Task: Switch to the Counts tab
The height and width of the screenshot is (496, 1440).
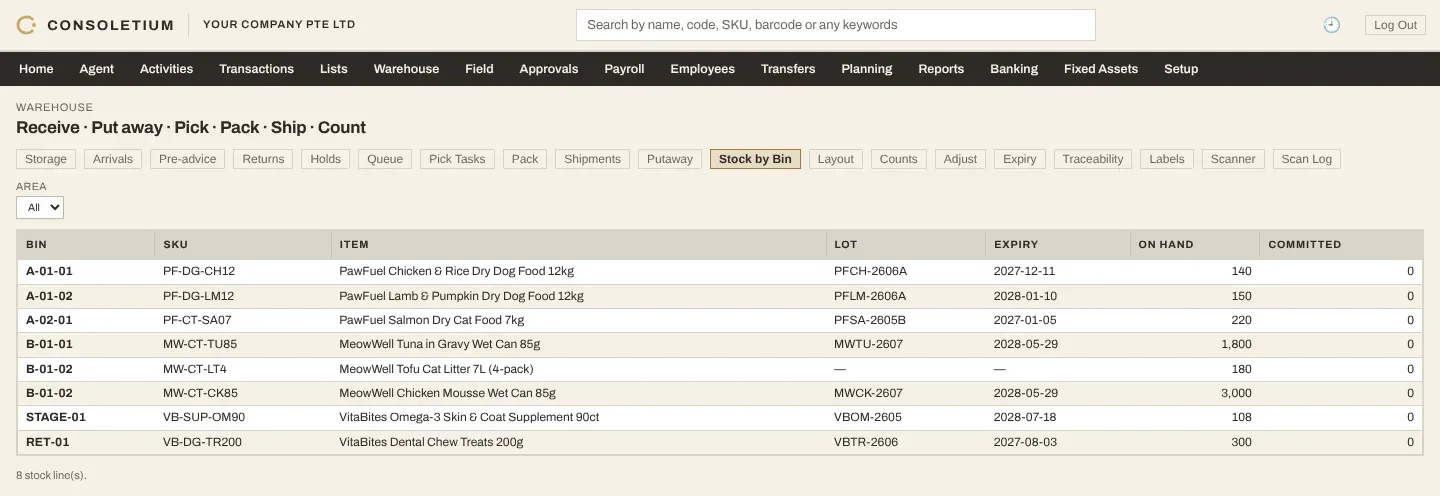Action: [x=898, y=159]
